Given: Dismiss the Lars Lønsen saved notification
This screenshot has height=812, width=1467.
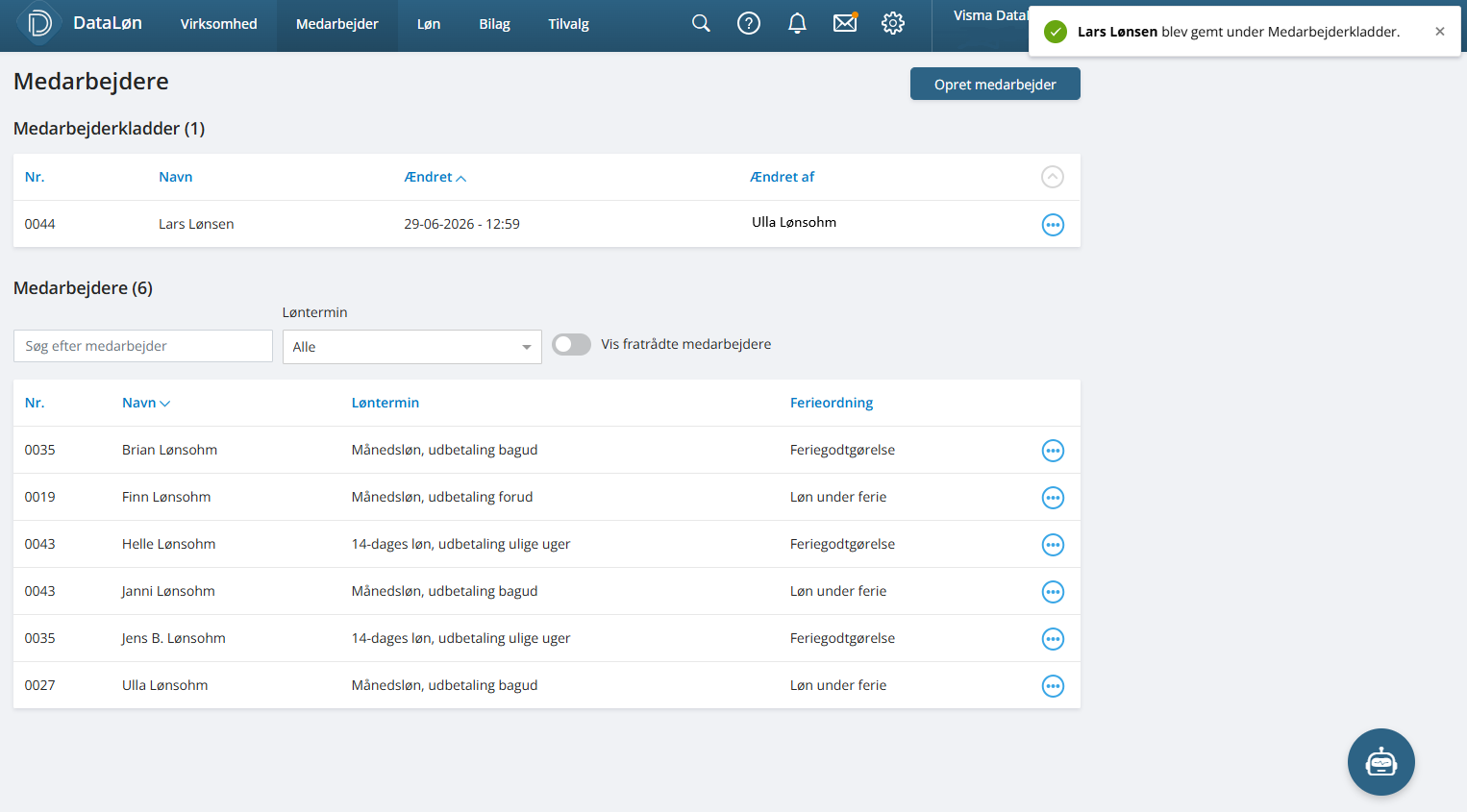Looking at the screenshot, I should pyautogui.click(x=1440, y=32).
